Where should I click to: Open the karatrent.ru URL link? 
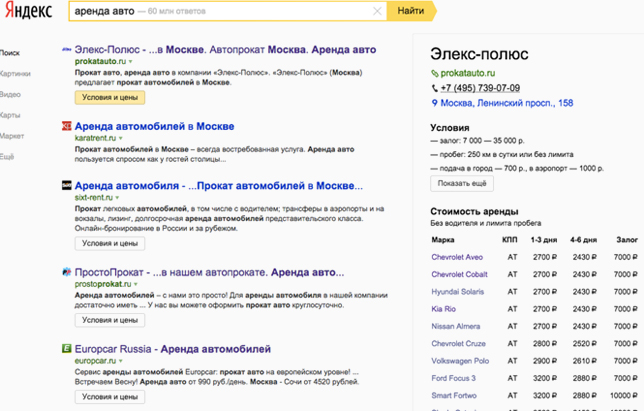(95, 138)
